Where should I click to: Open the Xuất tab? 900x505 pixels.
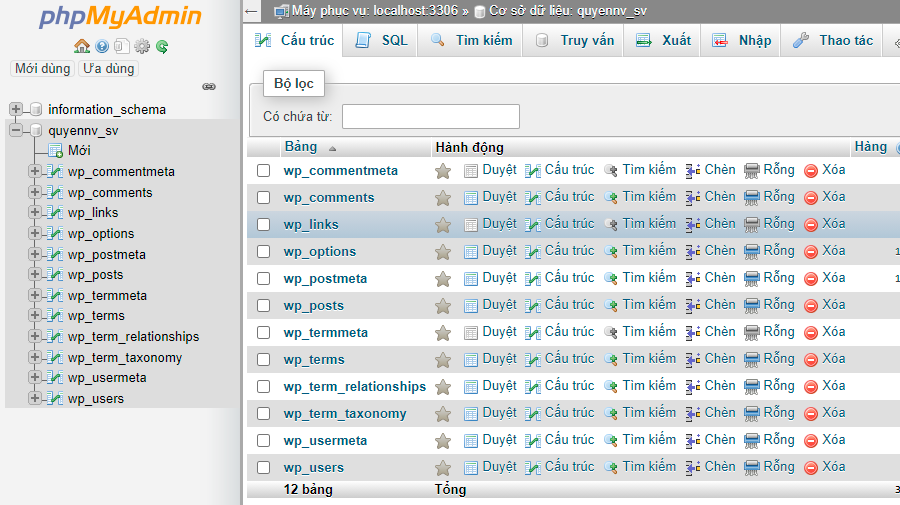point(664,41)
